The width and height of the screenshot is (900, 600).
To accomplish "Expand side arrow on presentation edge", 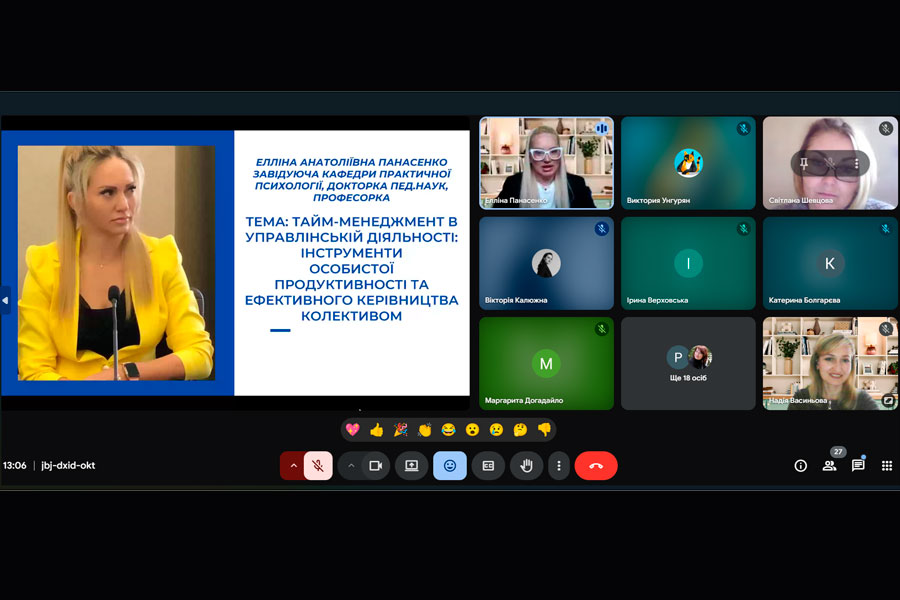I will click(x=5, y=300).
